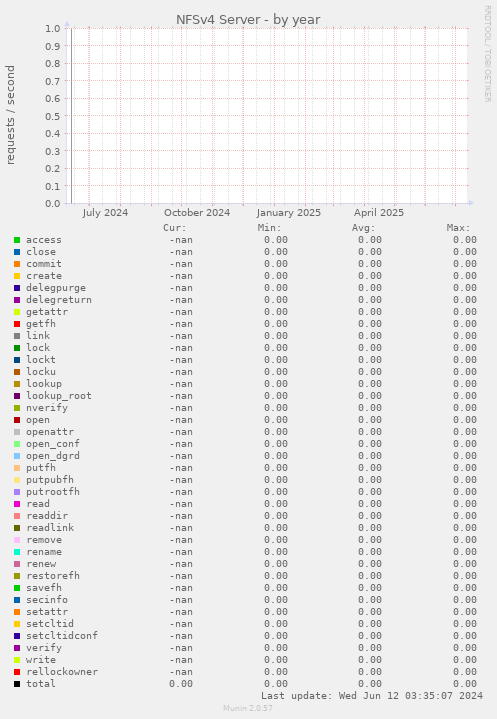This screenshot has width=497, height=719.
Task: Click the RRDTOOL / TOBI OETIKER watermark
Action: click(487, 54)
